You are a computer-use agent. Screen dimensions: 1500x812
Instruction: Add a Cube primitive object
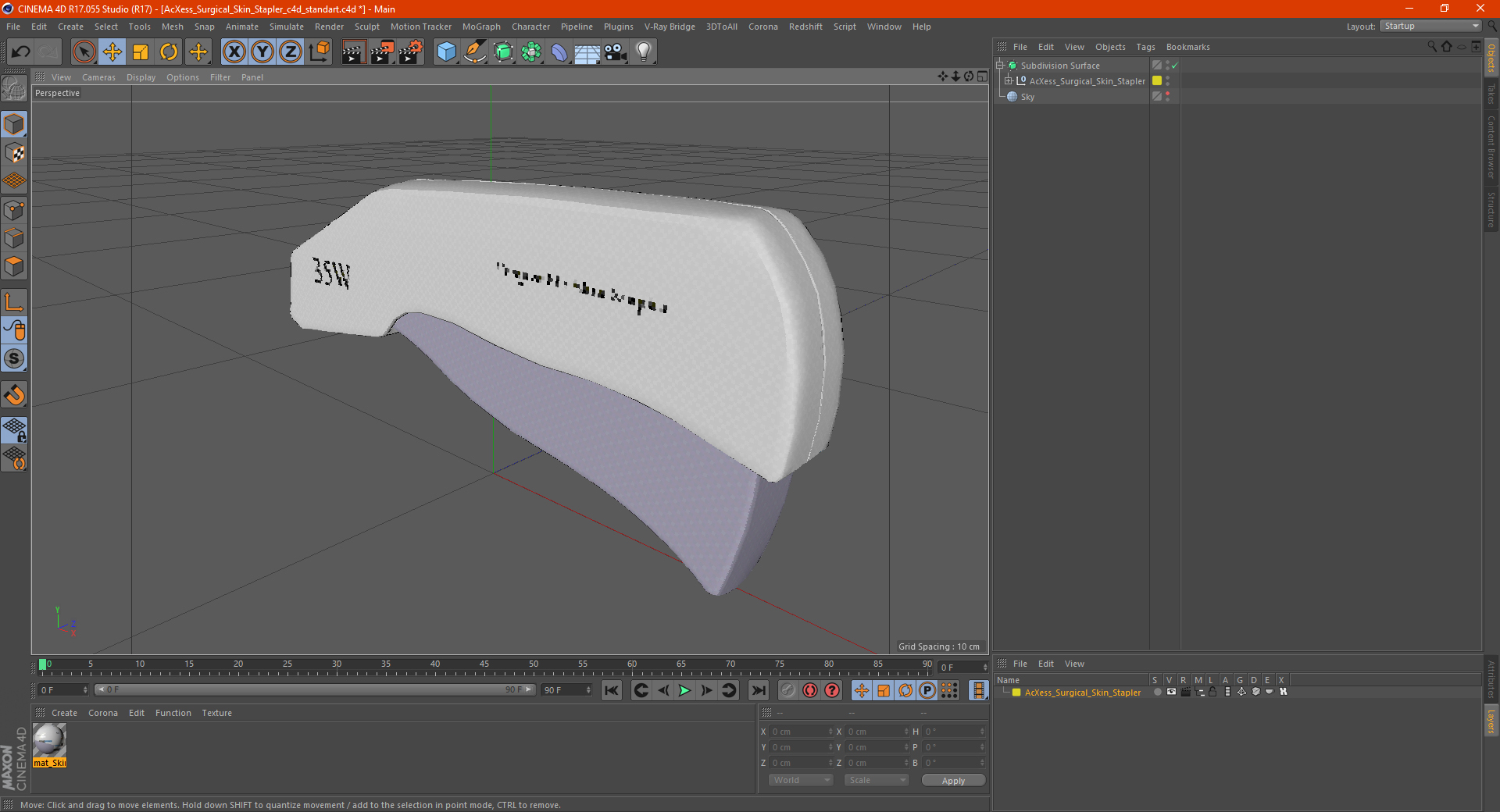[446, 52]
